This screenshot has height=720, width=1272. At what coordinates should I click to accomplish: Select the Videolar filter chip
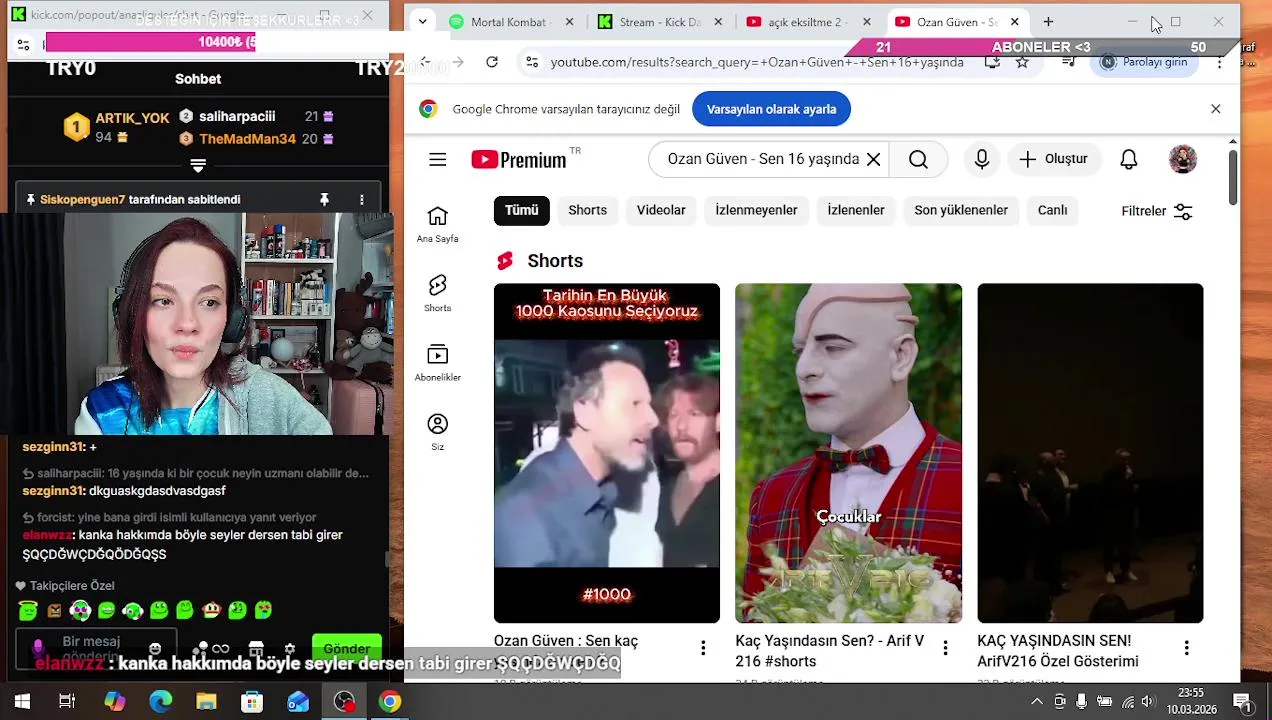pos(661,210)
